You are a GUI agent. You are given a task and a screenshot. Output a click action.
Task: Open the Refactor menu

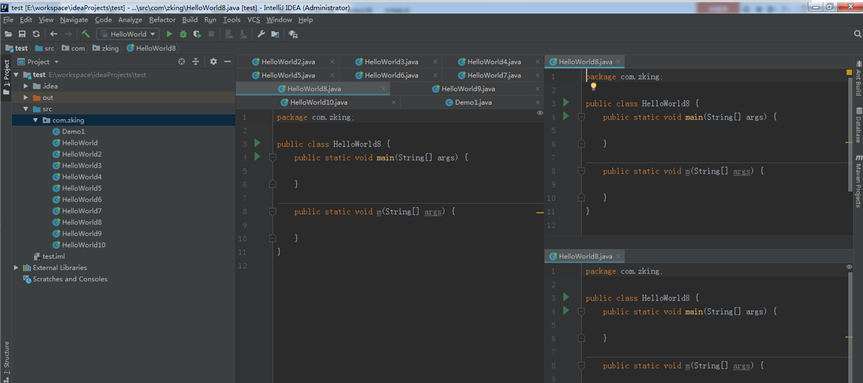162,20
